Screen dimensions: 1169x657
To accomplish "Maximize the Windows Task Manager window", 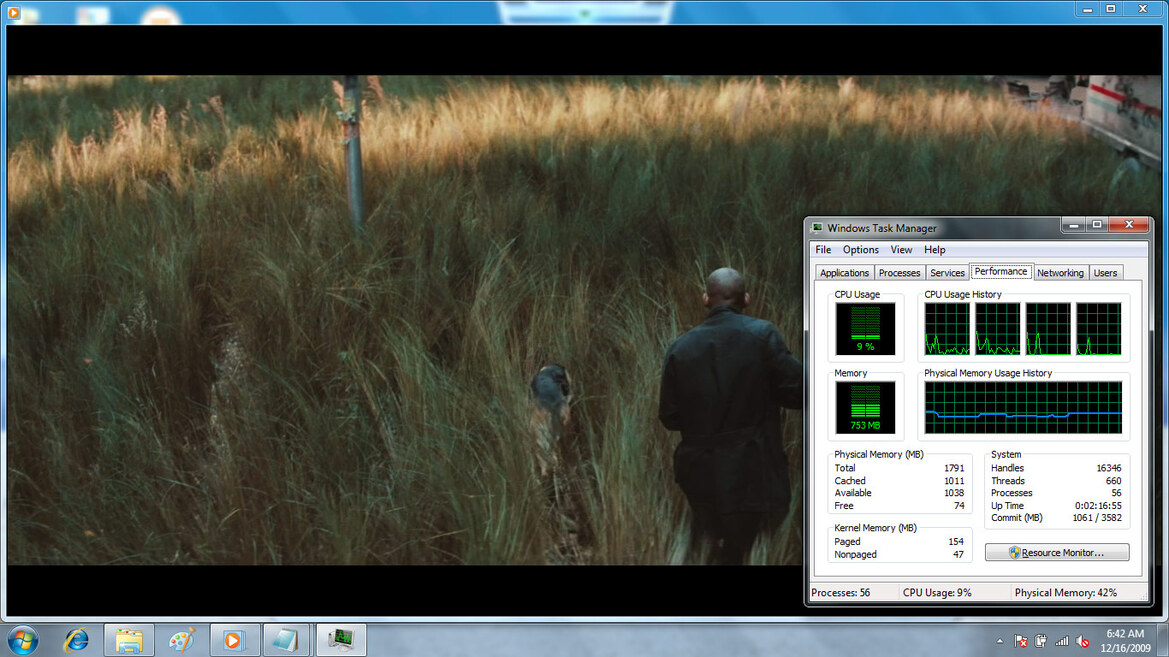I will click(1097, 224).
